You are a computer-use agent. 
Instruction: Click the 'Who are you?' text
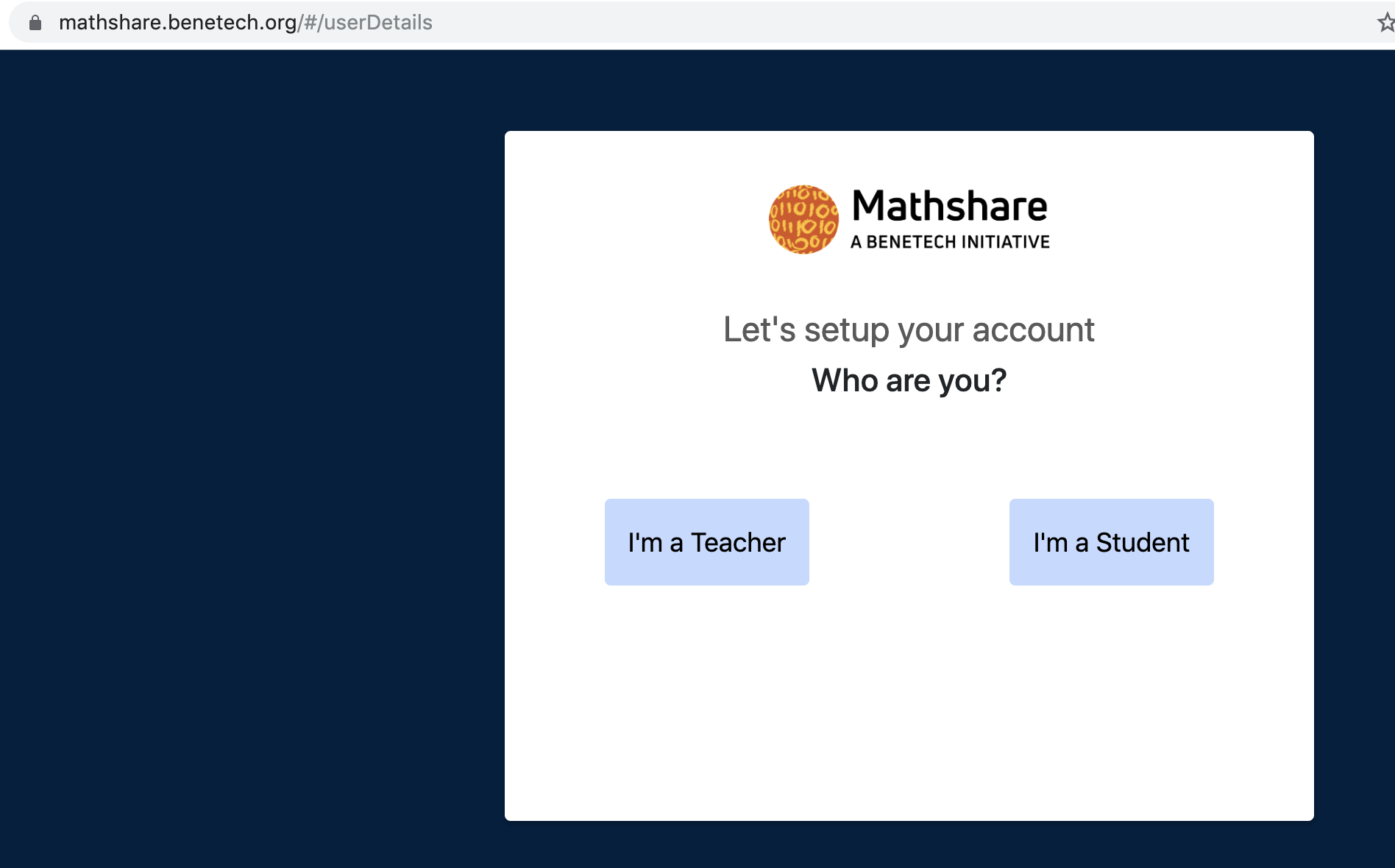point(908,380)
